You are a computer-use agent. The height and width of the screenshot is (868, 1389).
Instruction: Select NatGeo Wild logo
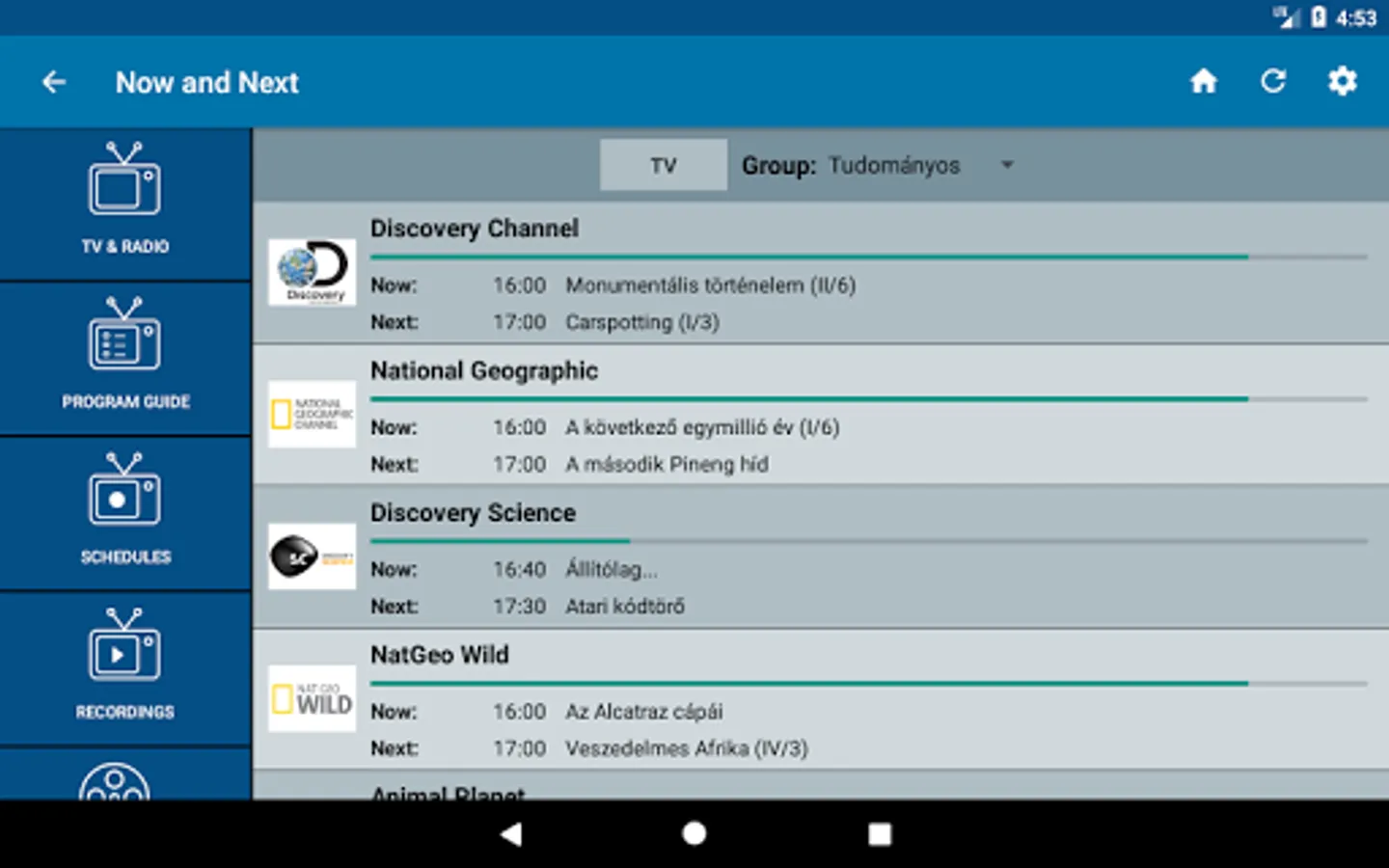312,698
